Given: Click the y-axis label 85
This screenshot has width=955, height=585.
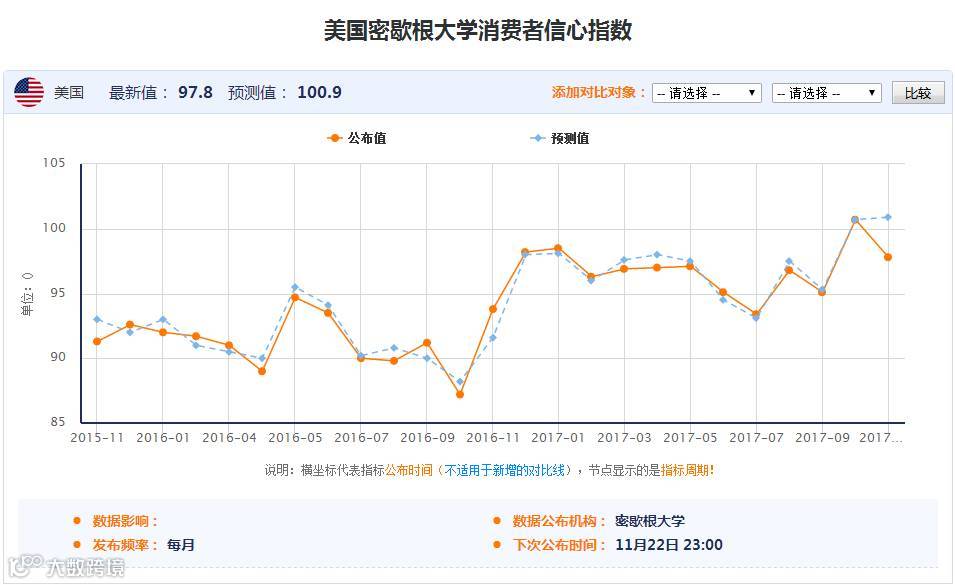Looking at the screenshot, I should tap(58, 422).
